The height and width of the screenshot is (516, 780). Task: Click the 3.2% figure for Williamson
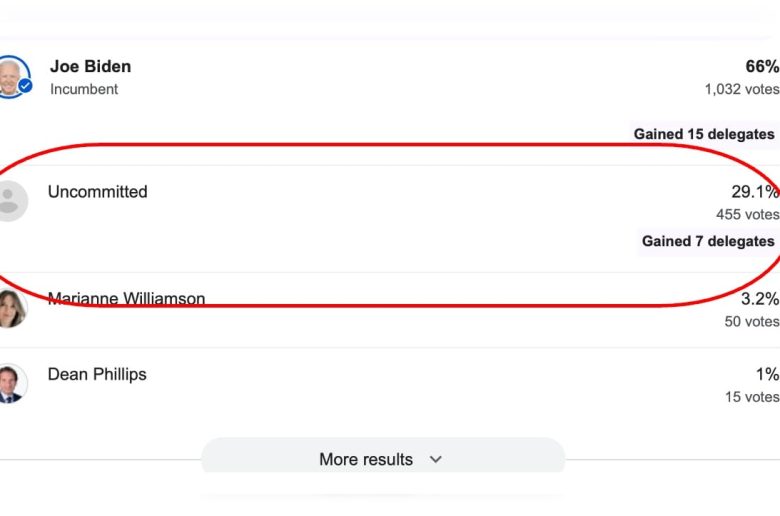pos(760,299)
